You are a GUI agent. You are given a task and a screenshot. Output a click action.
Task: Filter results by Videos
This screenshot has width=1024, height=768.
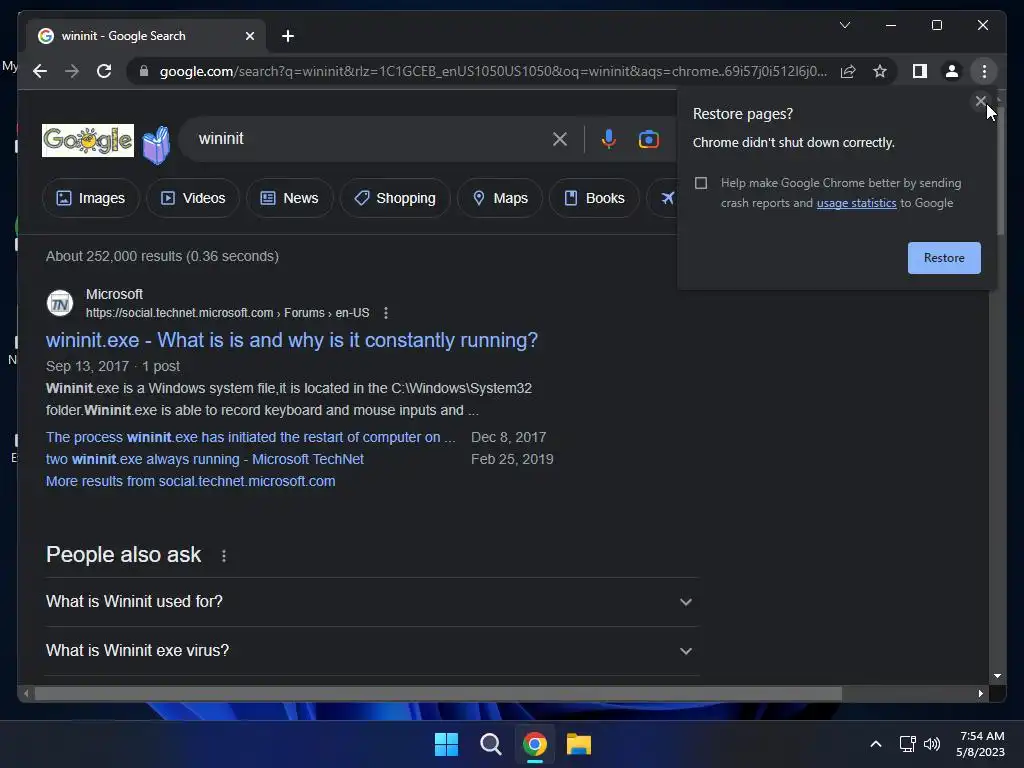pos(193,198)
